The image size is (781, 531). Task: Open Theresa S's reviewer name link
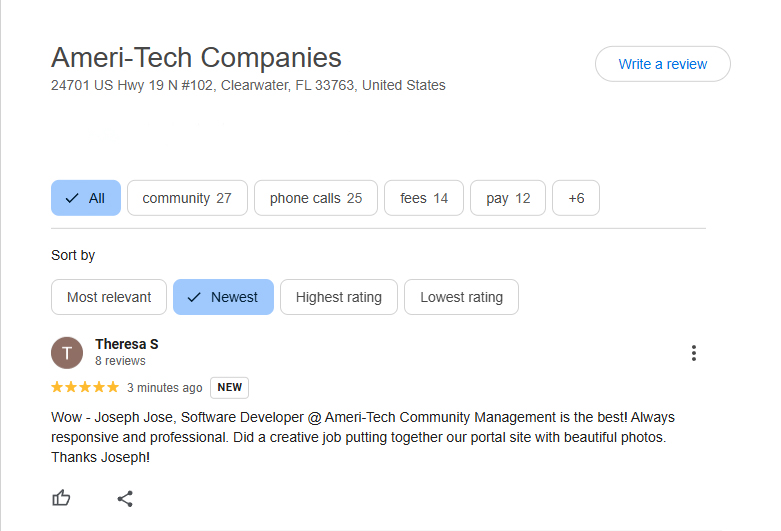(127, 344)
